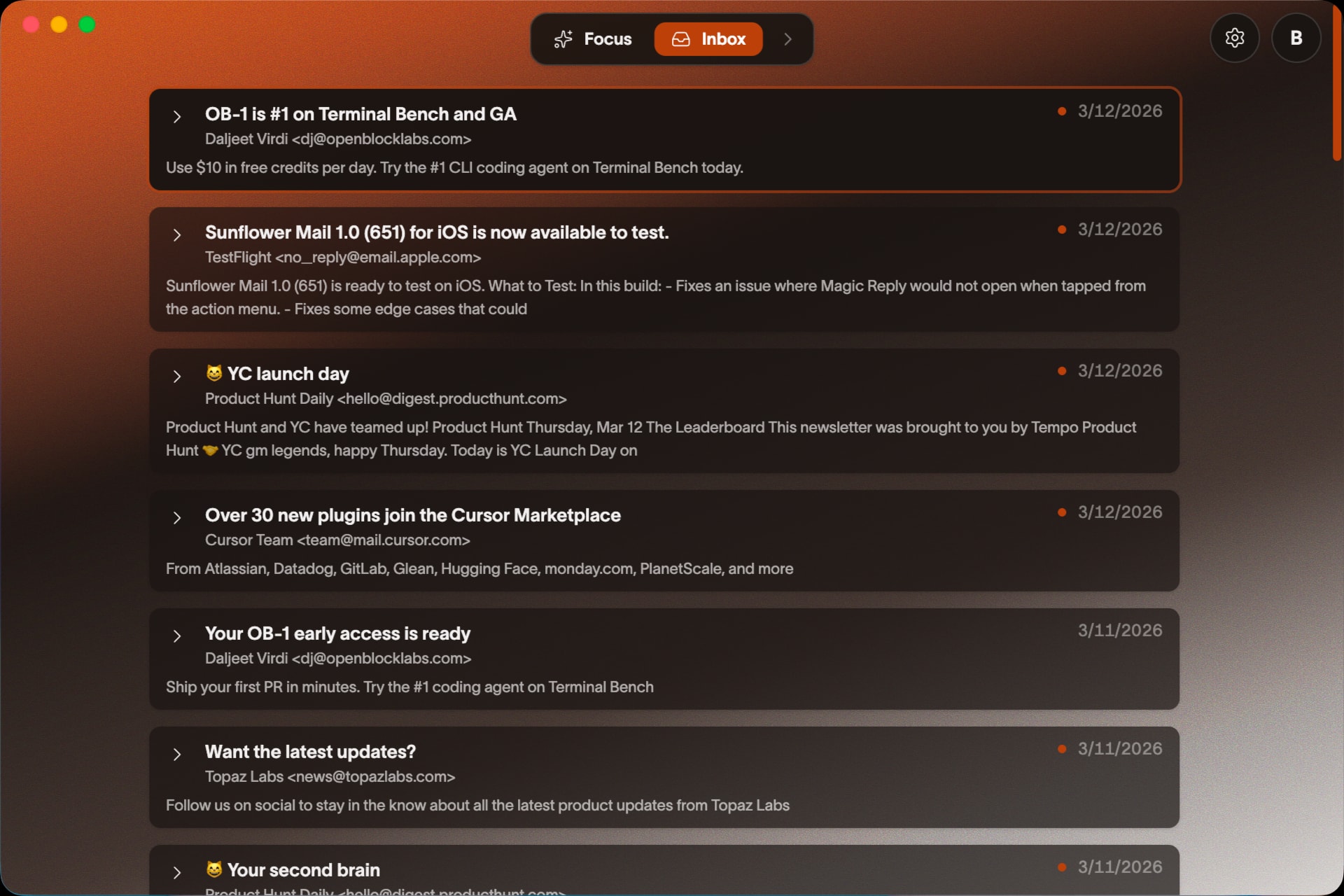The height and width of the screenshot is (896, 1344).
Task: Expand the OB-1 early access email
Action: click(x=177, y=636)
